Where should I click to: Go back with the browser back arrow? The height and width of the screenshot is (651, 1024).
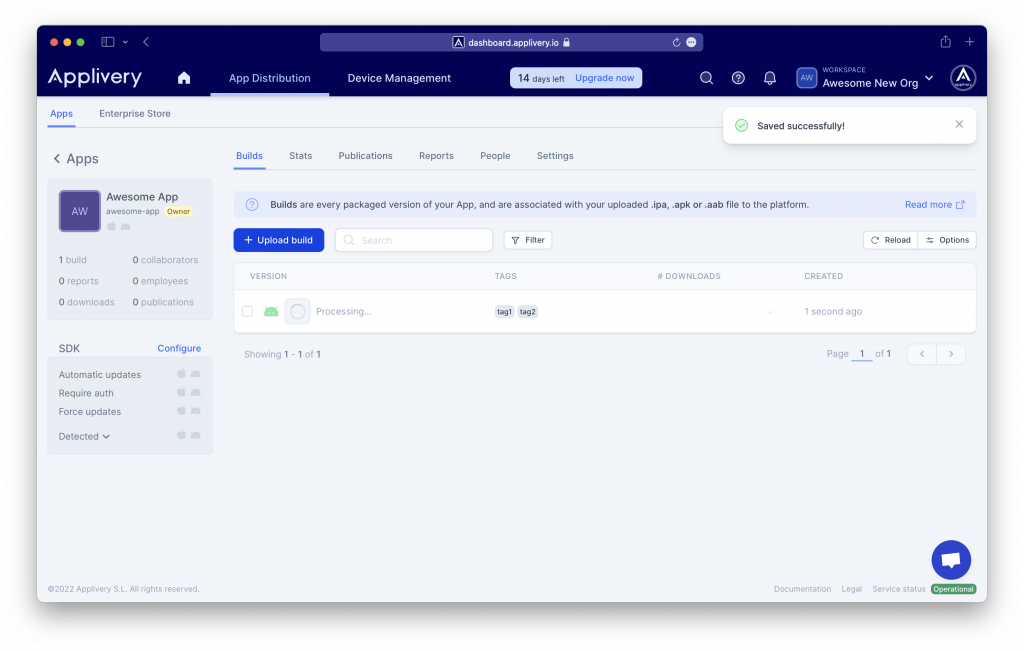146,42
